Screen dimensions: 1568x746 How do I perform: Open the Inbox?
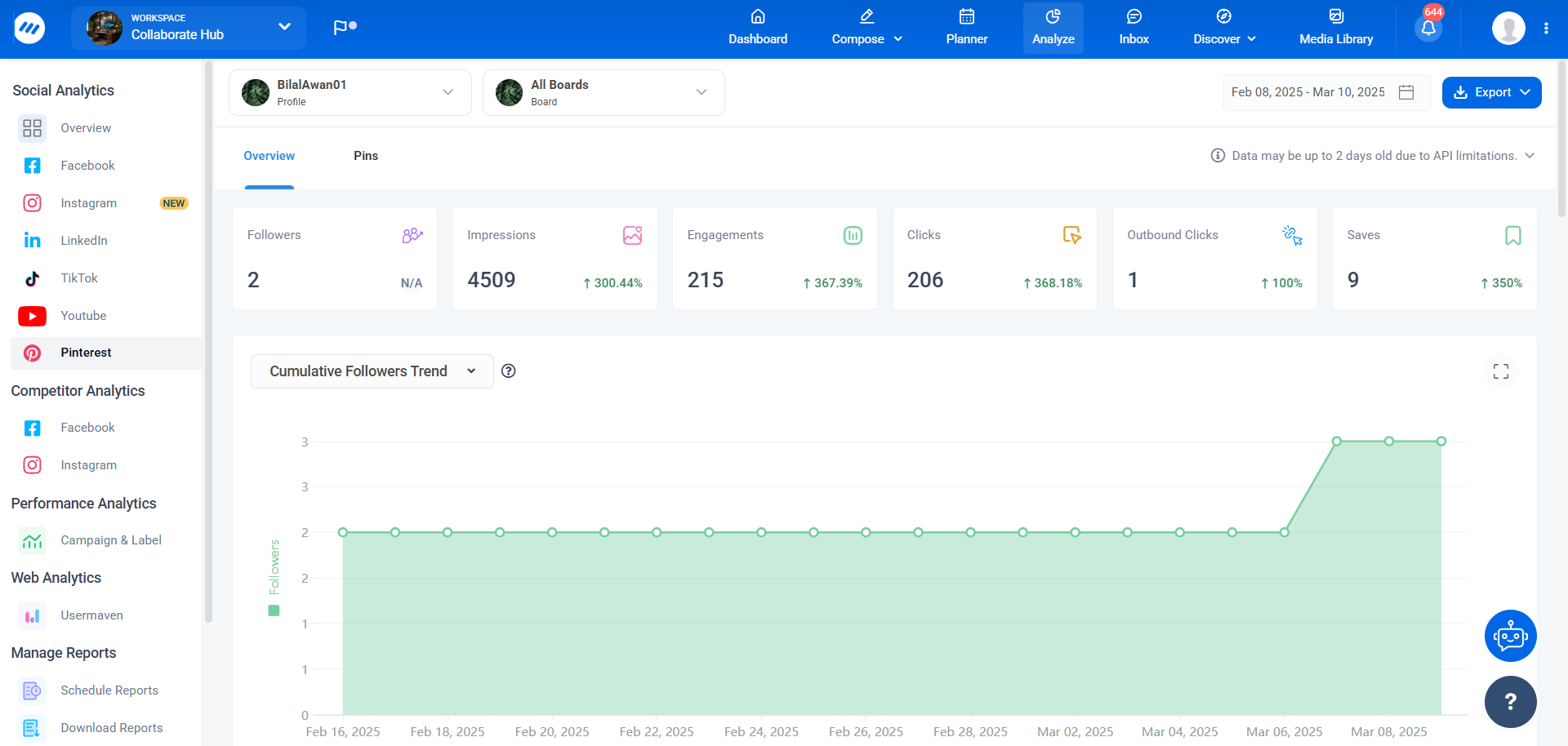coord(1134,29)
